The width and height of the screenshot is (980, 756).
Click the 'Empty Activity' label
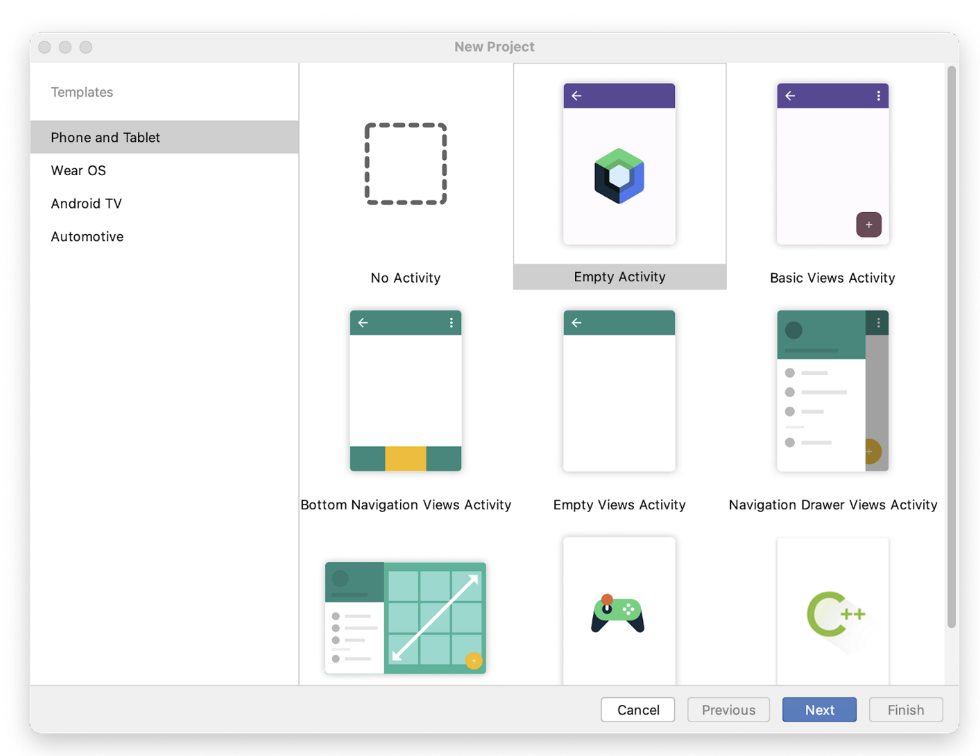[619, 277]
